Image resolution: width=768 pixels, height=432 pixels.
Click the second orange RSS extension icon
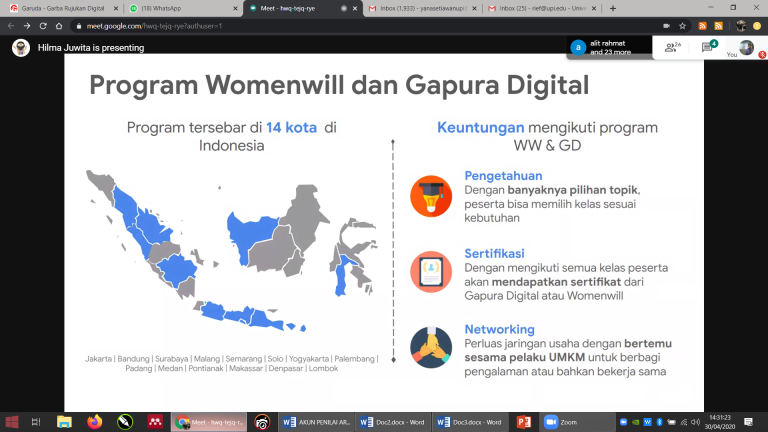click(719, 26)
